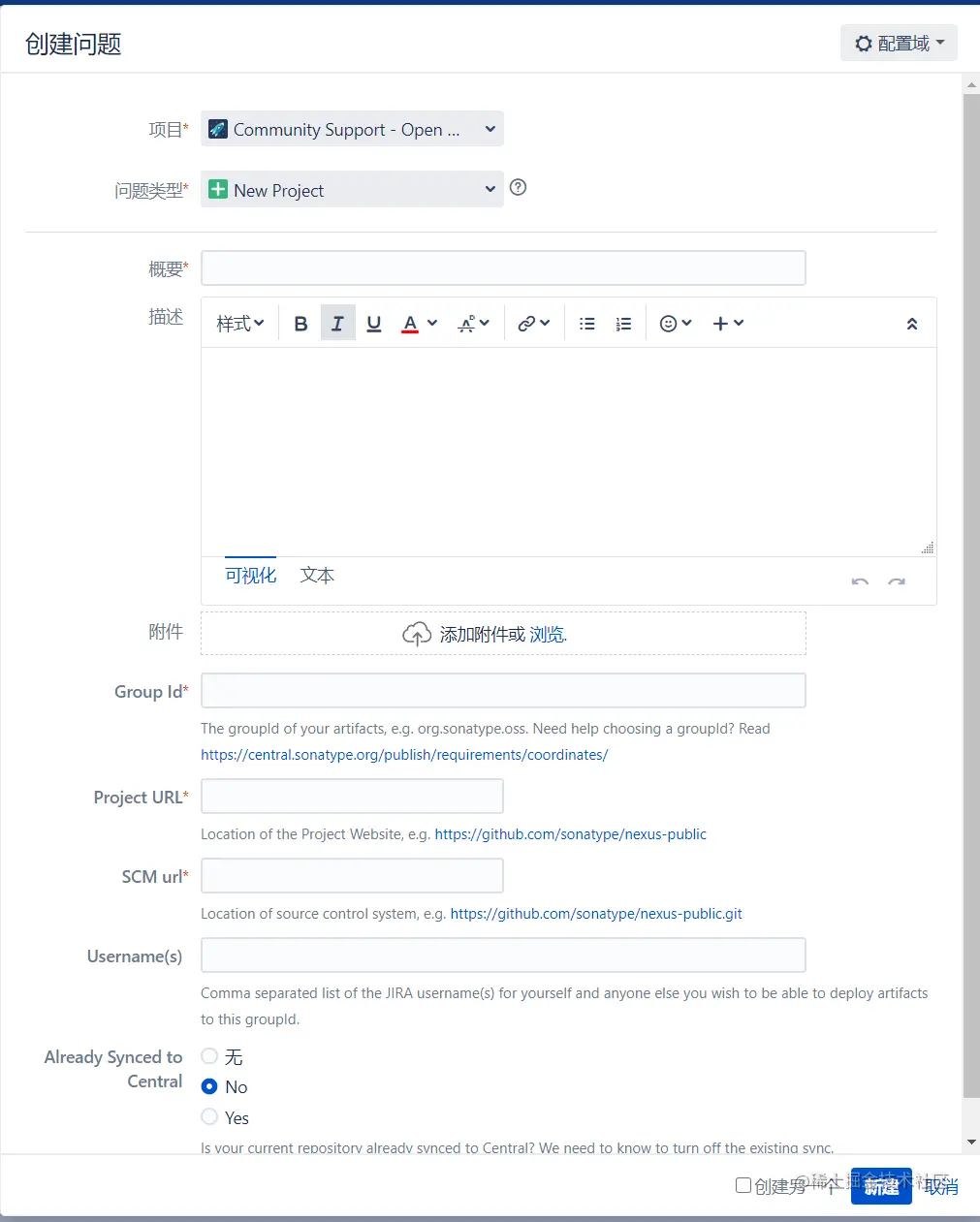The width and height of the screenshot is (980, 1222).
Task: Click the Community Support project rocket icon
Action: coord(218,129)
